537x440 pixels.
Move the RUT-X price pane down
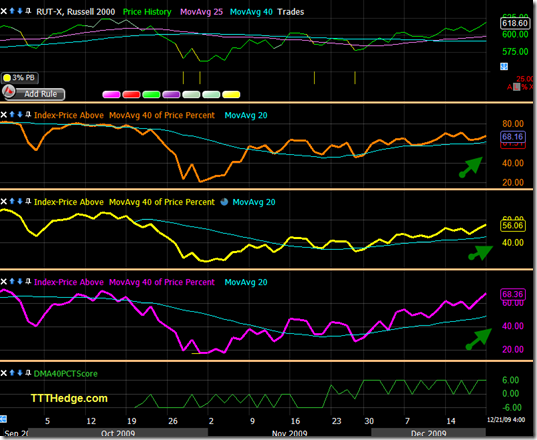20,11
